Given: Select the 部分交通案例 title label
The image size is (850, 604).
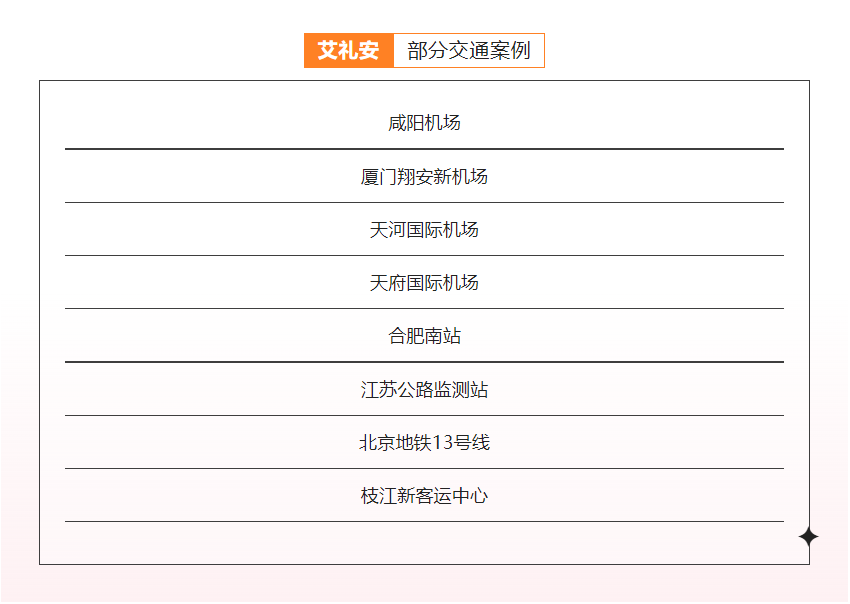Looking at the screenshot, I should click(469, 51).
